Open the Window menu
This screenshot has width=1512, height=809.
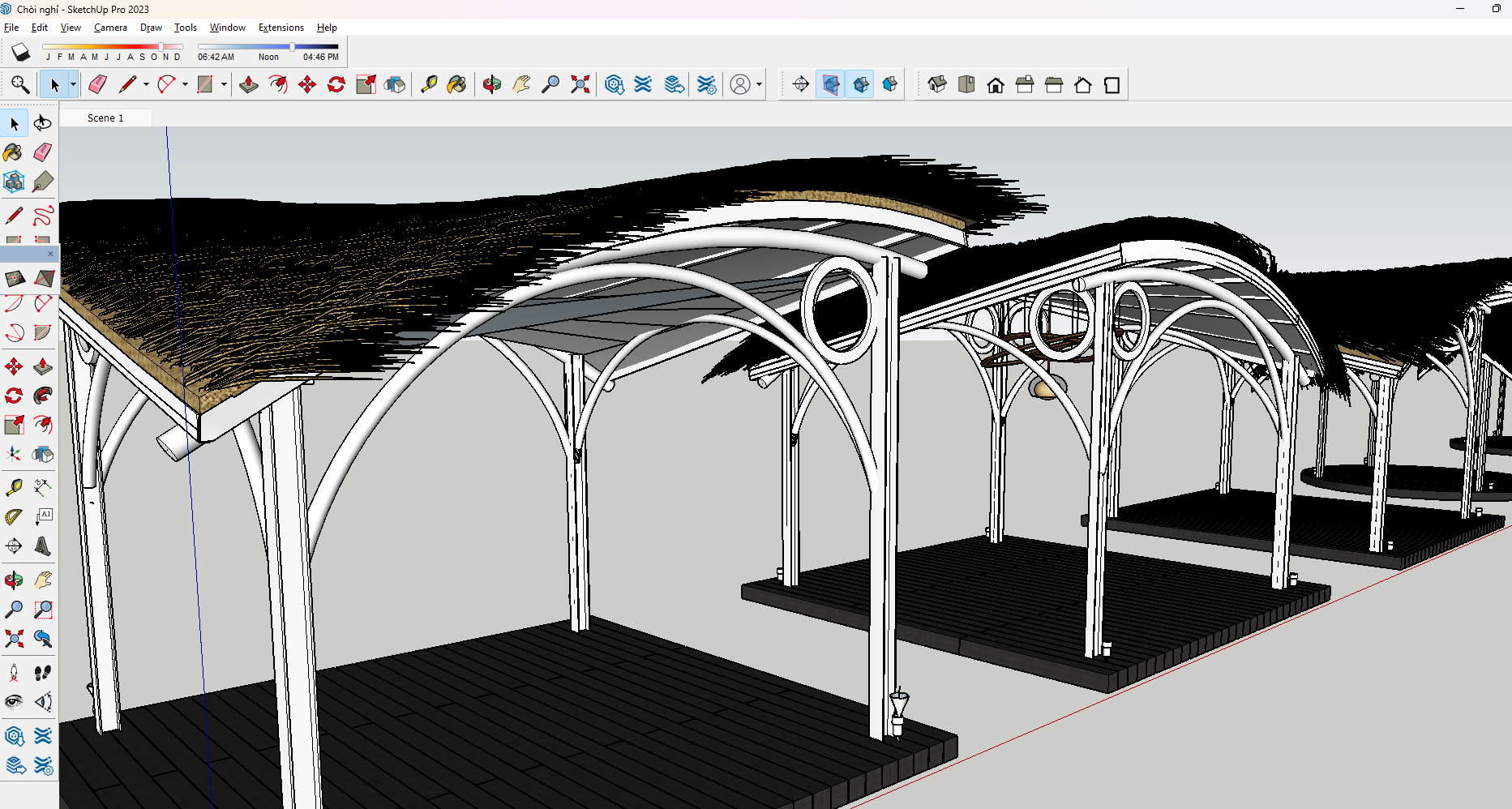(x=228, y=28)
